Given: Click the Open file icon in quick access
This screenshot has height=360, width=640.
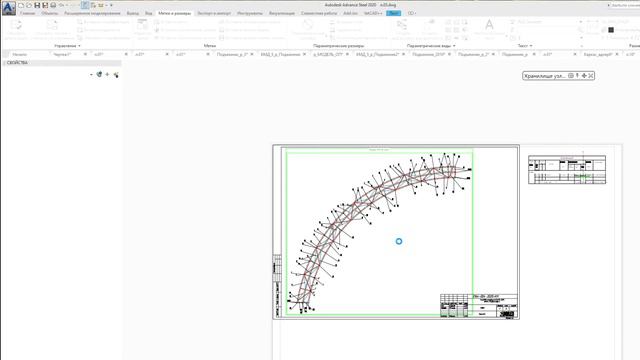Looking at the screenshot, I should coord(29,5).
